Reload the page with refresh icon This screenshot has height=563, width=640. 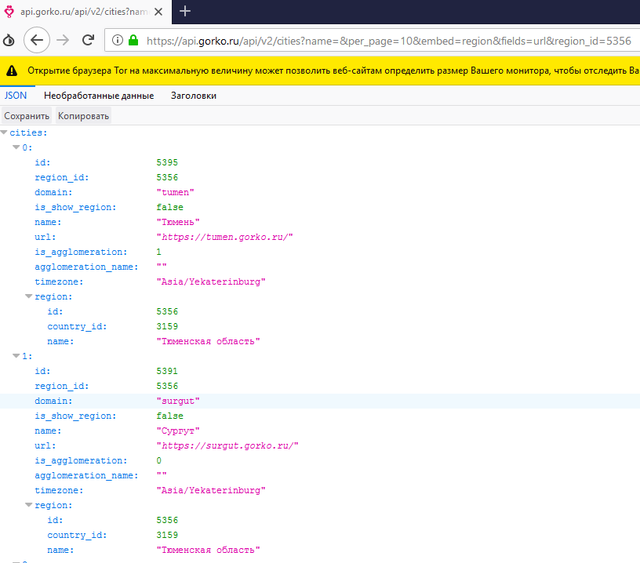pyautogui.click(x=88, y=40)
